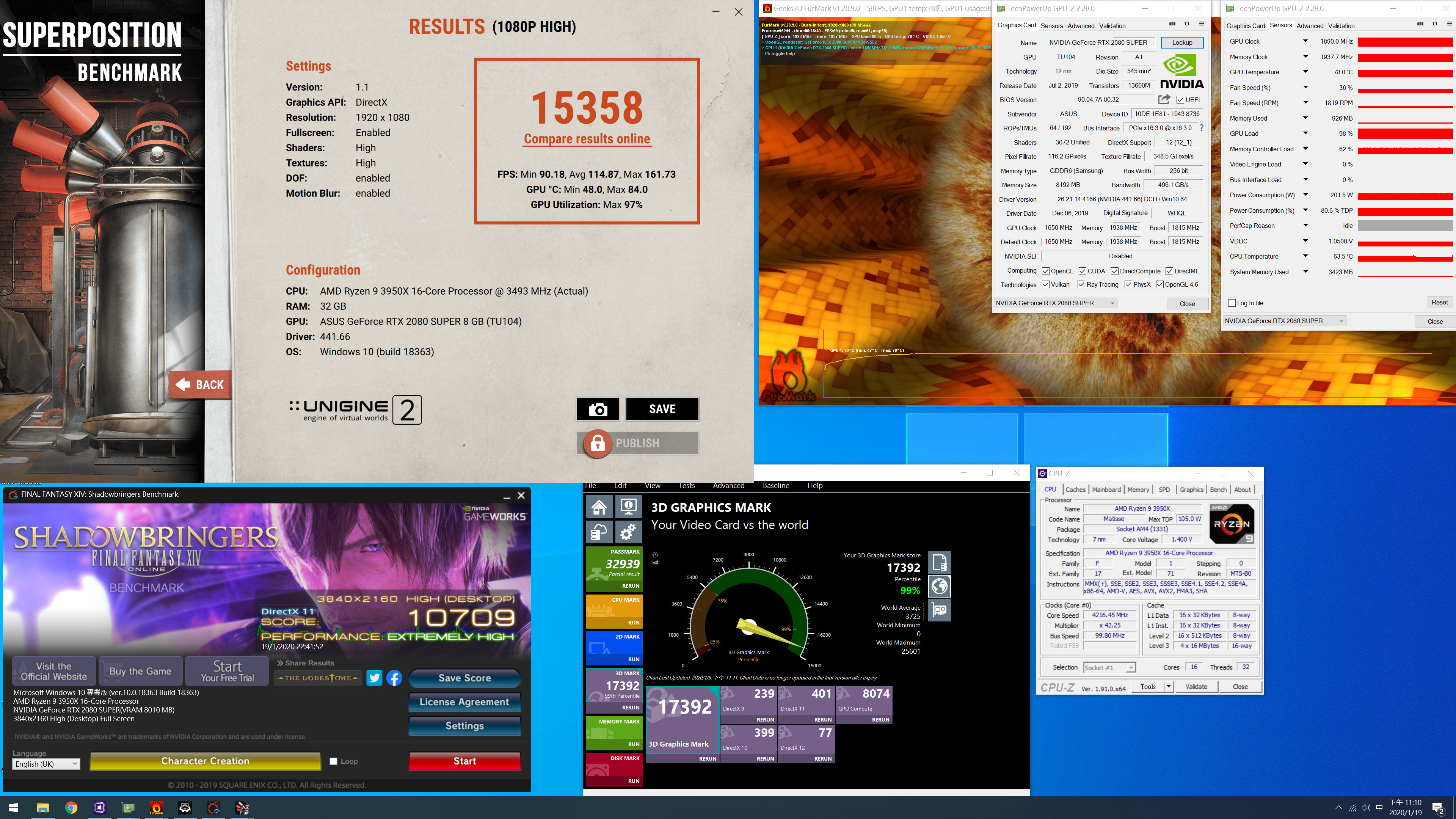This screenshot has width=1456, height=819.
Task: Open GPU selector dropdown in Sensors window
Action: (x=1284, y=321)
